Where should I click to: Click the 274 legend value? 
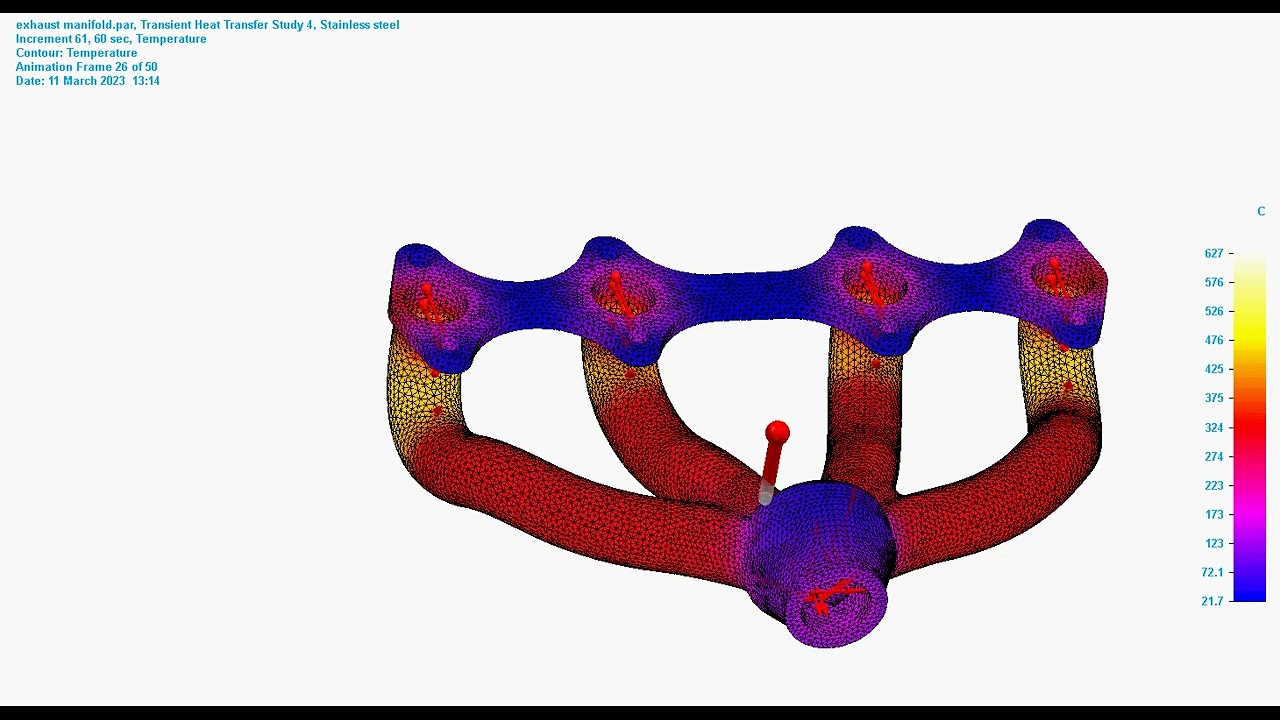pos(1214,457)
